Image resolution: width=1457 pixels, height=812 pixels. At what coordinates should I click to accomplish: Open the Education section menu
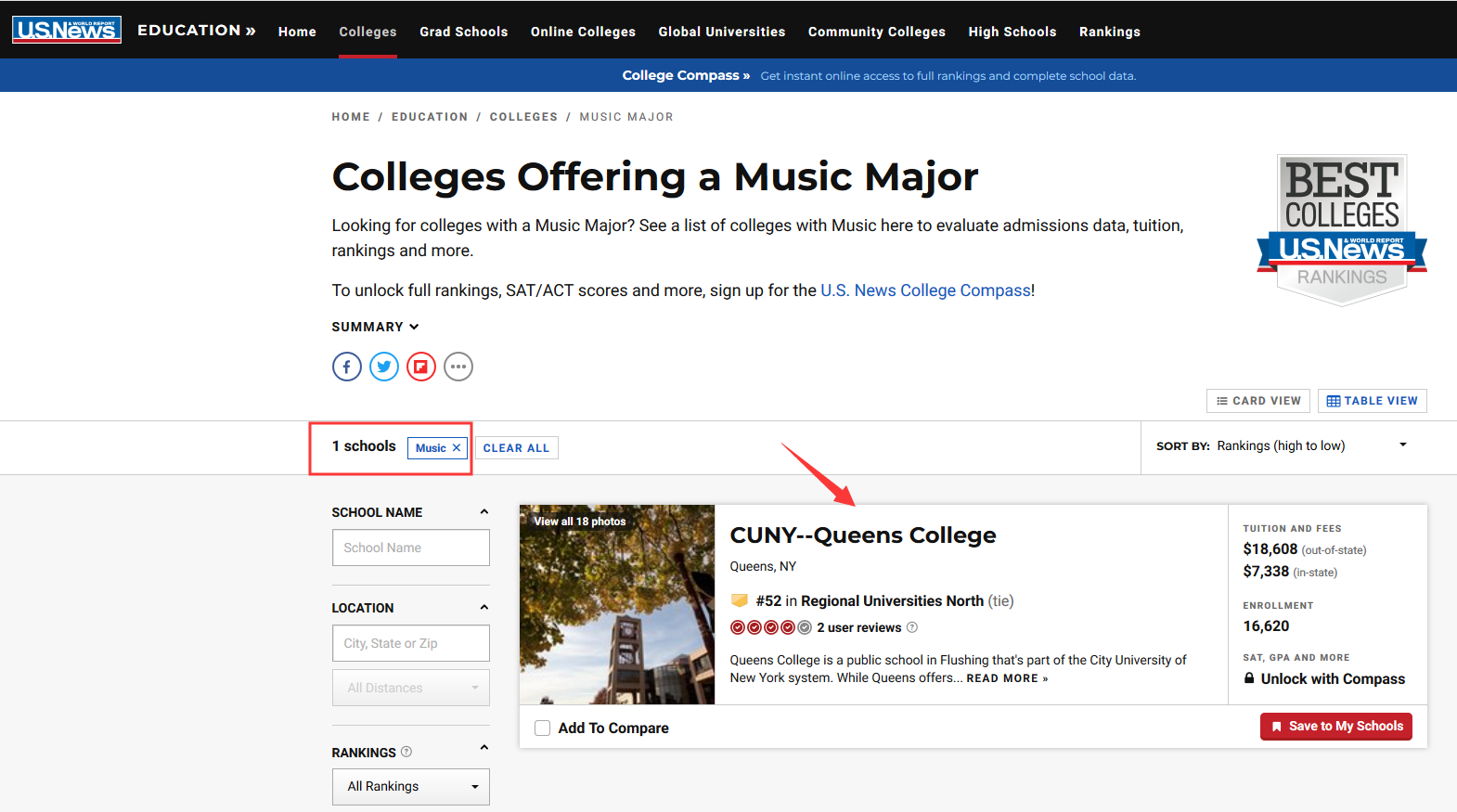(197, 30)
